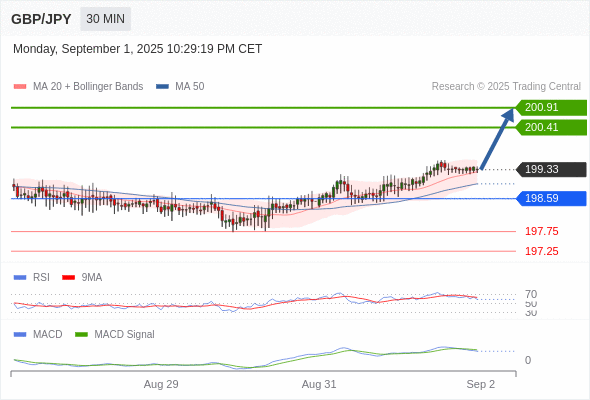Click the blue 198.59 pivot price tag
Viewport: 590px width, 400px height.
(551, 198)
